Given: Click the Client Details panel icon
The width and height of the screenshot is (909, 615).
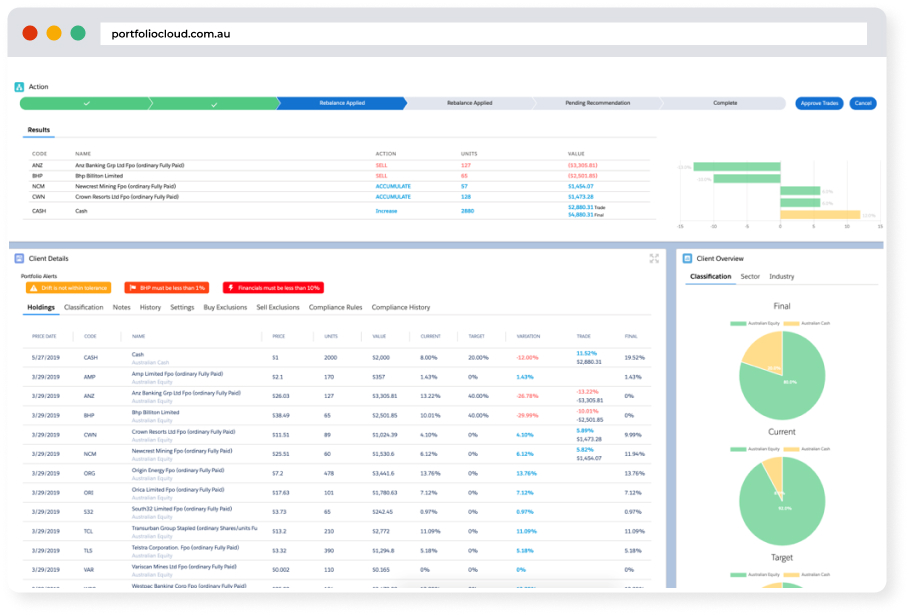Looking at the screenshot, I should point(19,259).
